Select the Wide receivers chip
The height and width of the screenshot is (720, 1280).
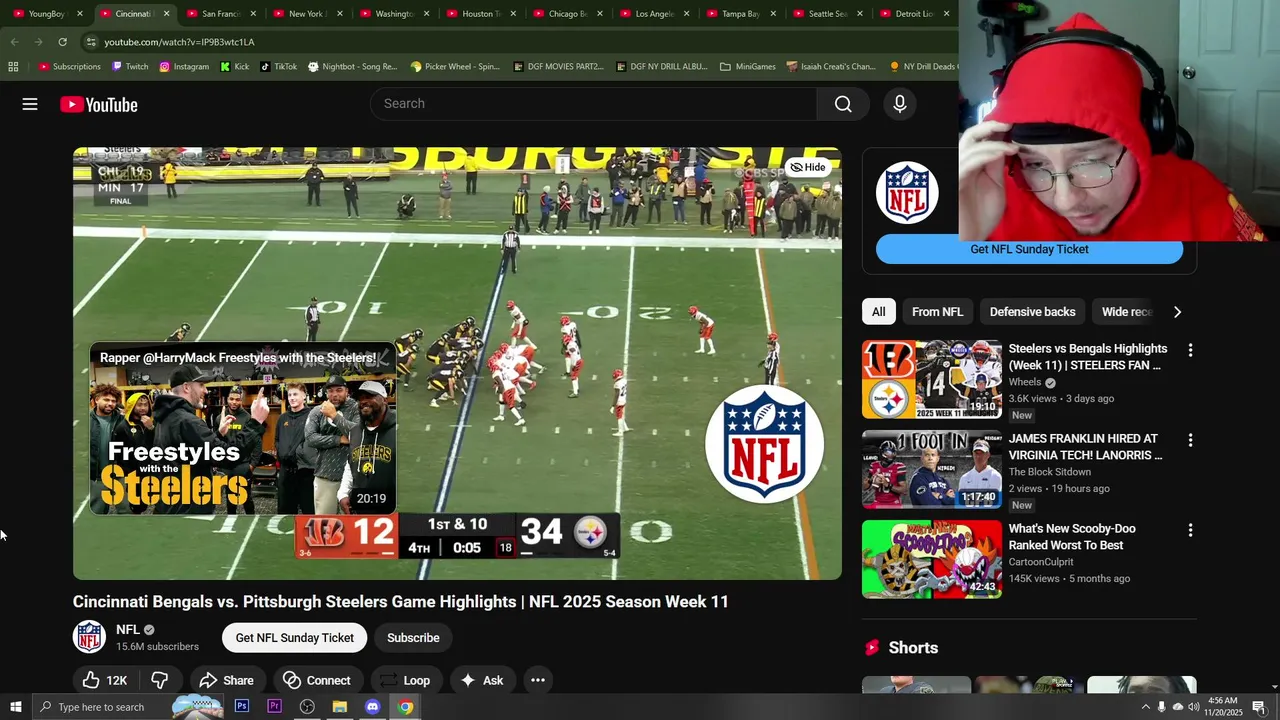[1127, 312]
